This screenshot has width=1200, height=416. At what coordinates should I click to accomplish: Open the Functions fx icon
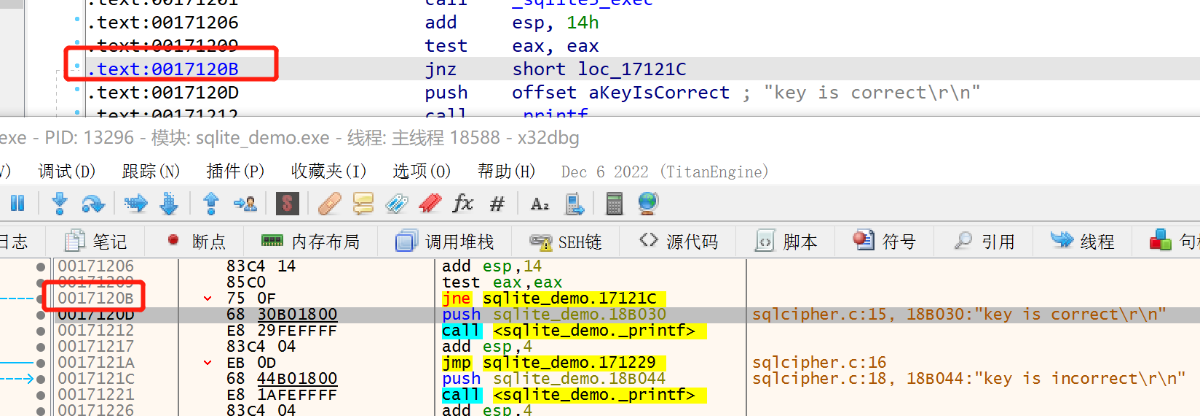click(463, 203)
